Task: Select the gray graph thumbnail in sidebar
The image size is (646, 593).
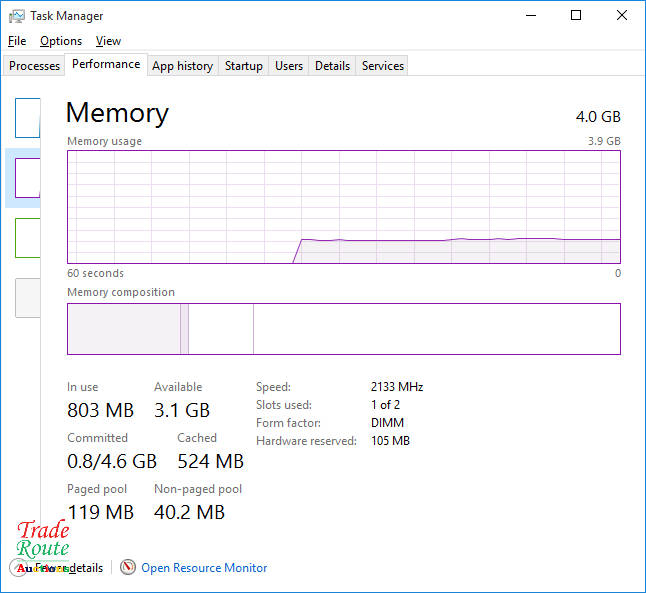Action: tap(28, 298)
